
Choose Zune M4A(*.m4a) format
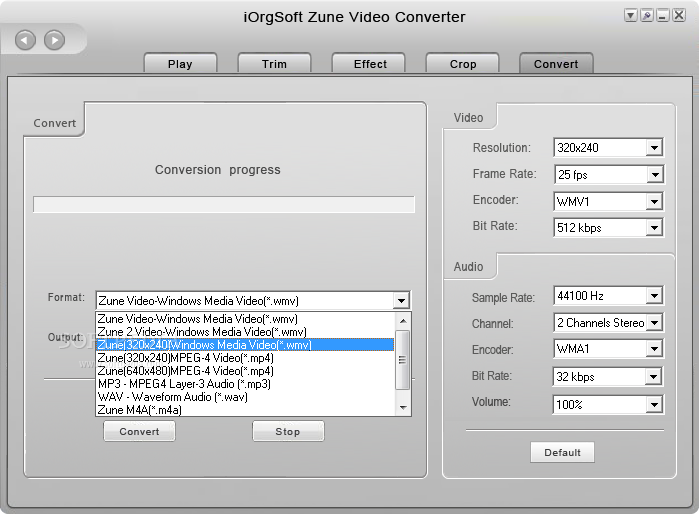click(245, 410)
